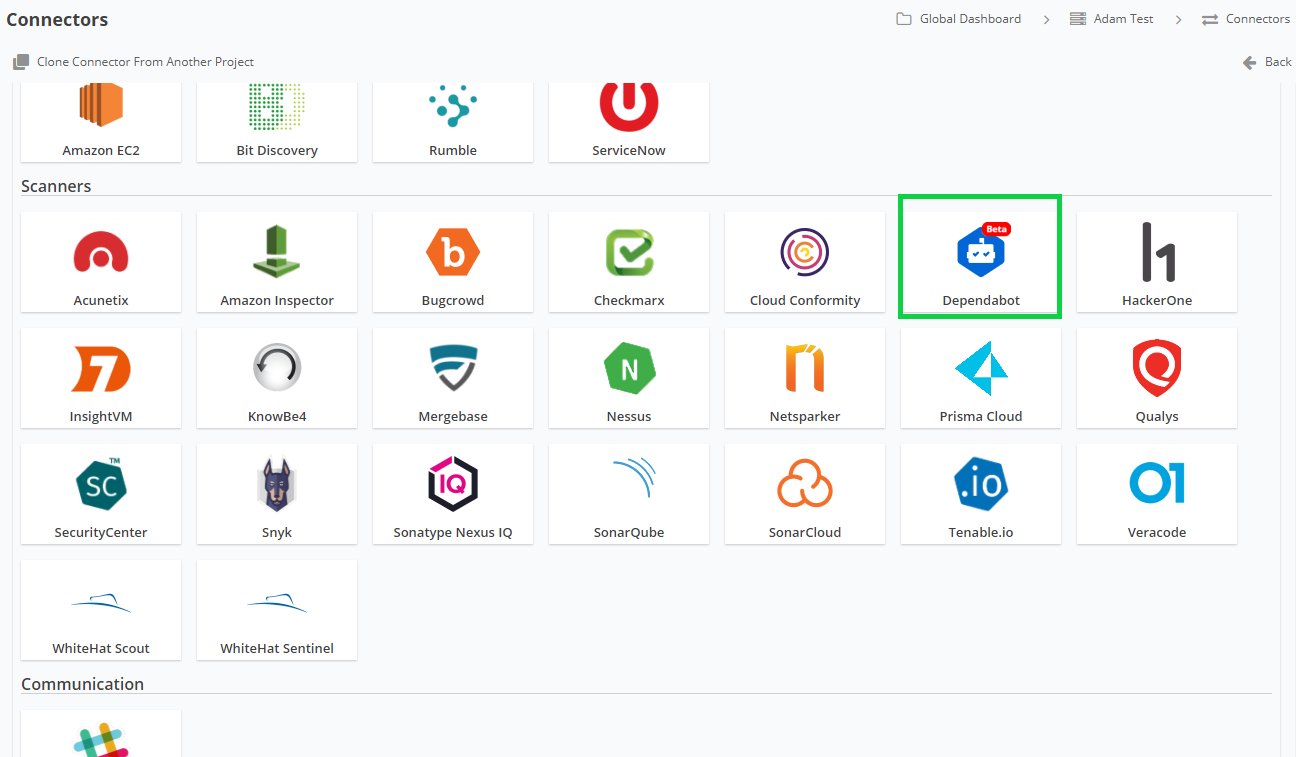The width and height of the screenshot is (1296, 757).
Task: Click Clone Connector From Another Project
Action: [x=134, y=62]
